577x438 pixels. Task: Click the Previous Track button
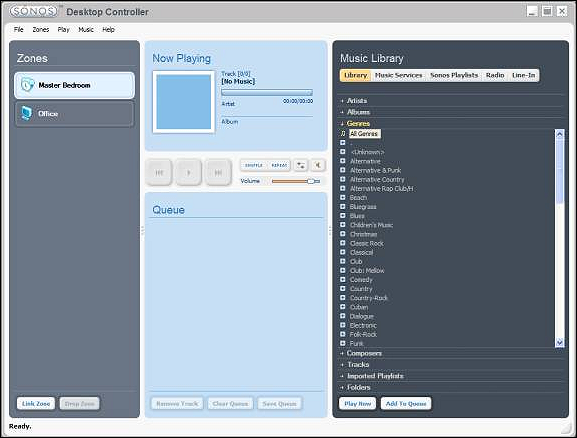coord(159,172)
